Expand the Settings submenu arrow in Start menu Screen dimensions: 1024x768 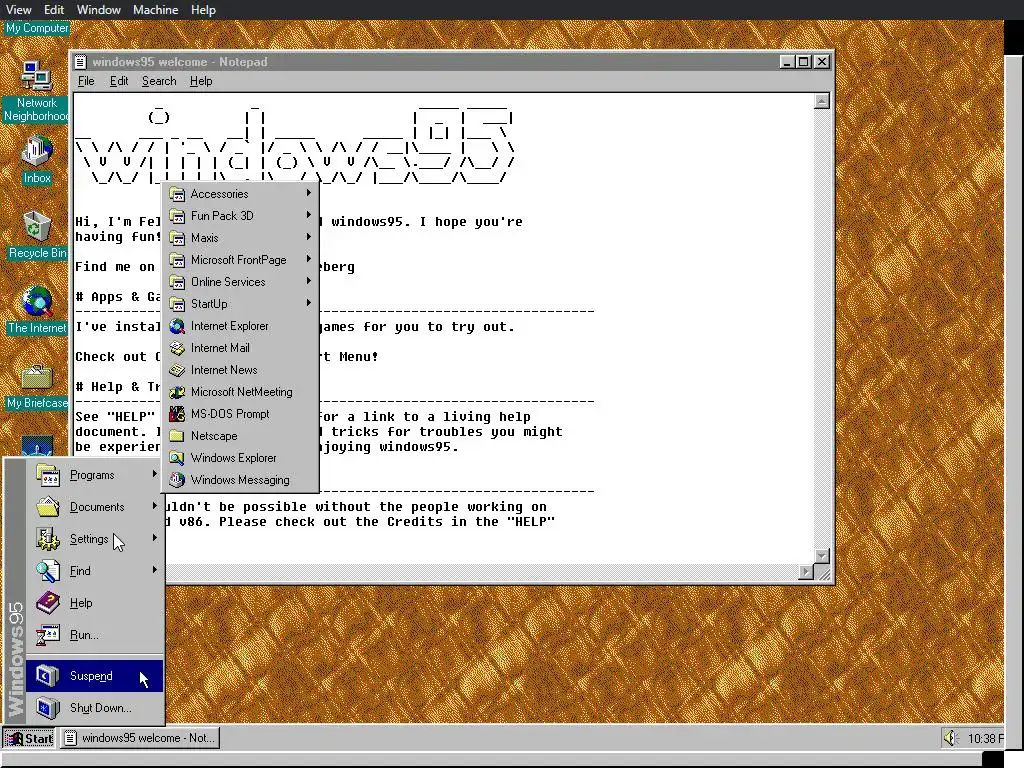[x=154, y=537]
